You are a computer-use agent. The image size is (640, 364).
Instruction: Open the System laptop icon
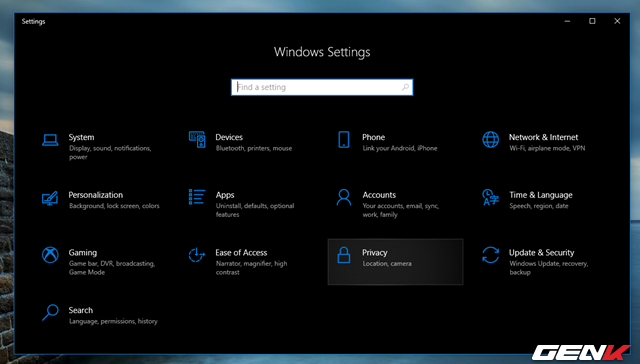(50, 140)
